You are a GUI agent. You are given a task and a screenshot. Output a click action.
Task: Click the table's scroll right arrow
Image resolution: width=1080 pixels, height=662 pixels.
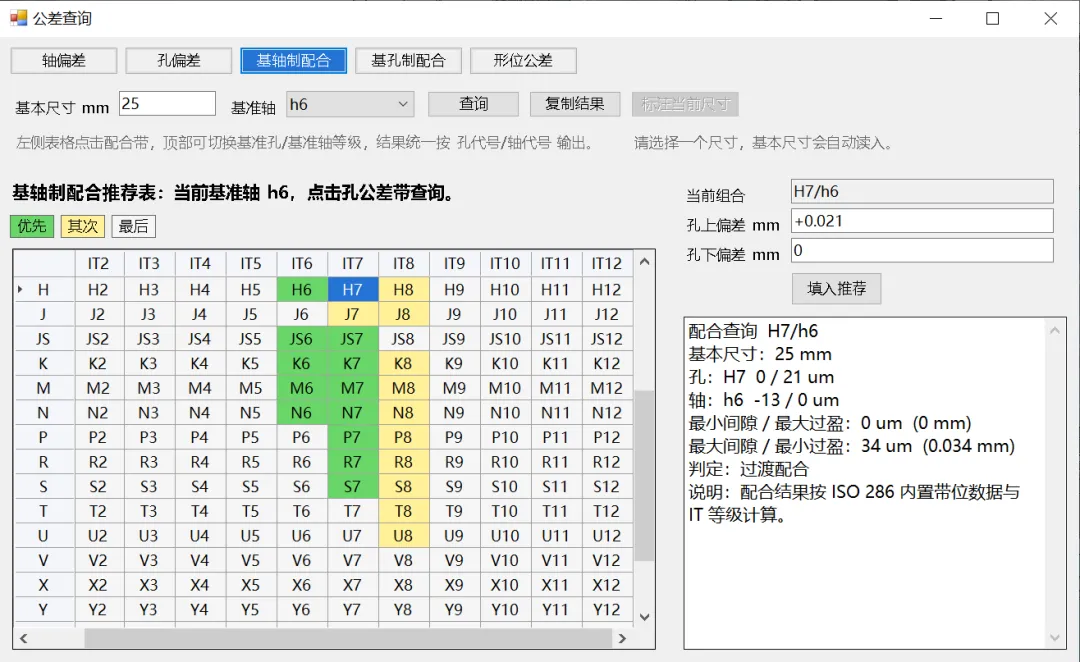click(622, 639)
